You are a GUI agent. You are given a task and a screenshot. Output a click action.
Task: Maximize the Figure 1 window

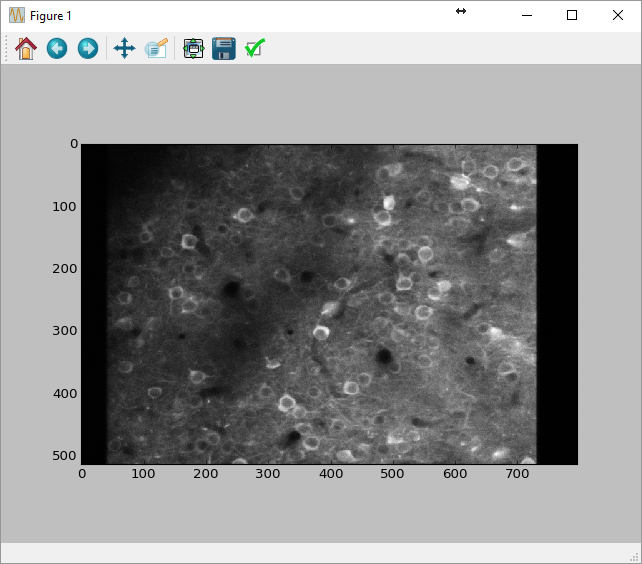tap(572, 16)
